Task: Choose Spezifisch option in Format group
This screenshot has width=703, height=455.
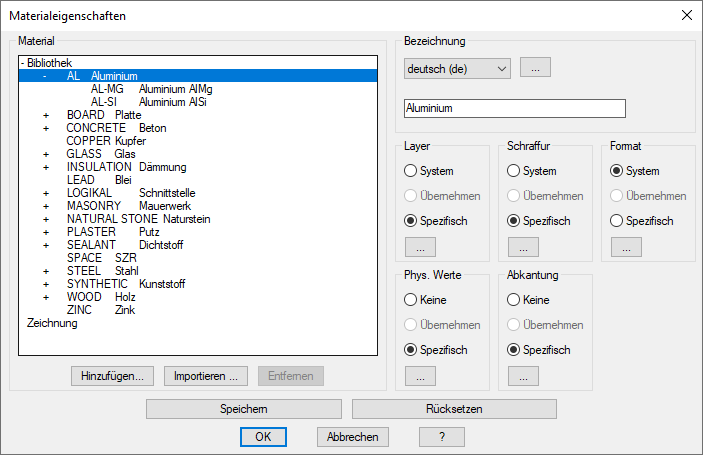Action: (617, 221)
